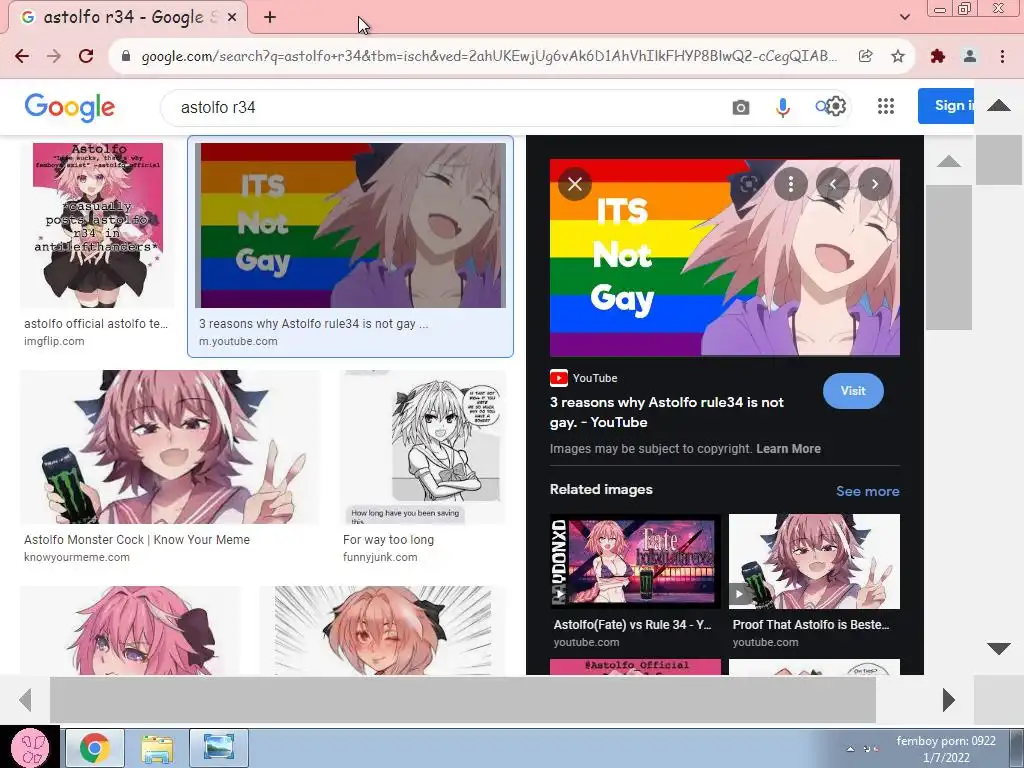Screen dimensions: 1024x768
Task: Open the Astolfo(Fate) vs Rule 34 related image
Action: [635, 562]
